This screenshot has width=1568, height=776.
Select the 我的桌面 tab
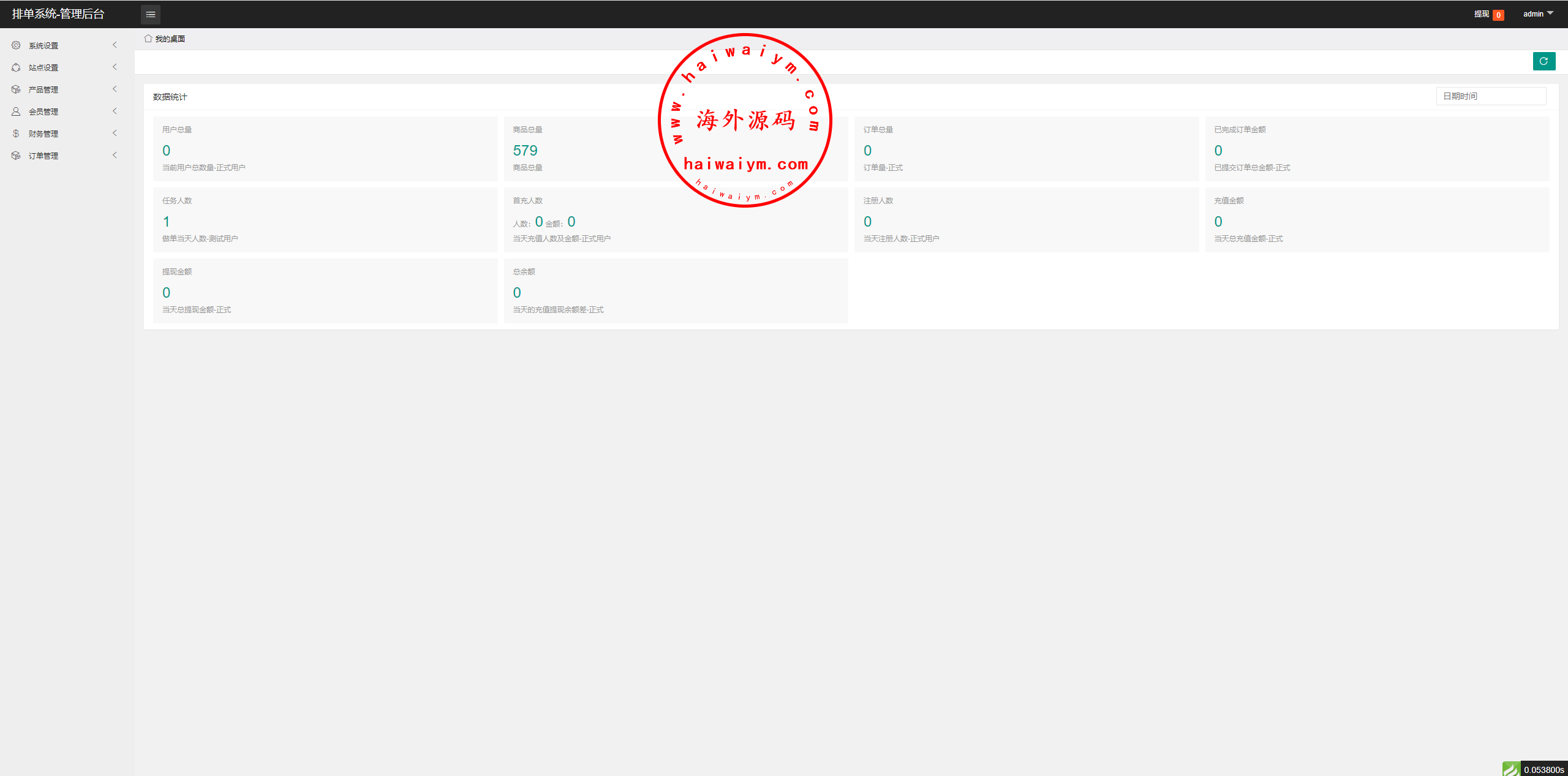(170, 39)
